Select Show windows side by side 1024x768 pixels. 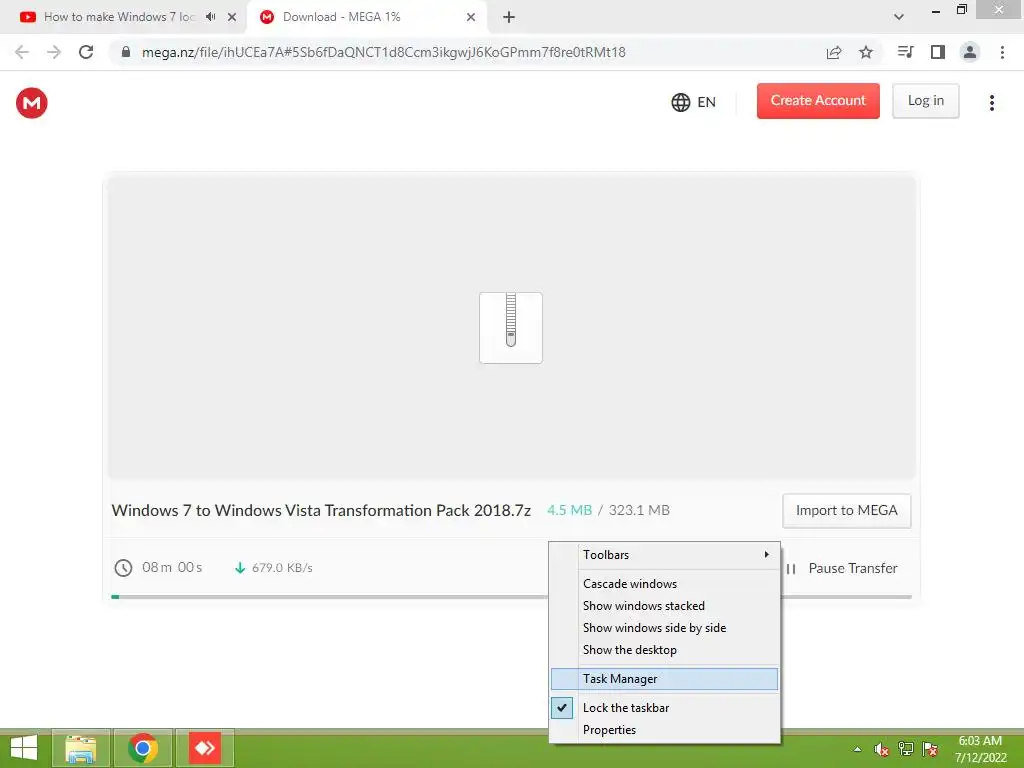tap(664, 628)
